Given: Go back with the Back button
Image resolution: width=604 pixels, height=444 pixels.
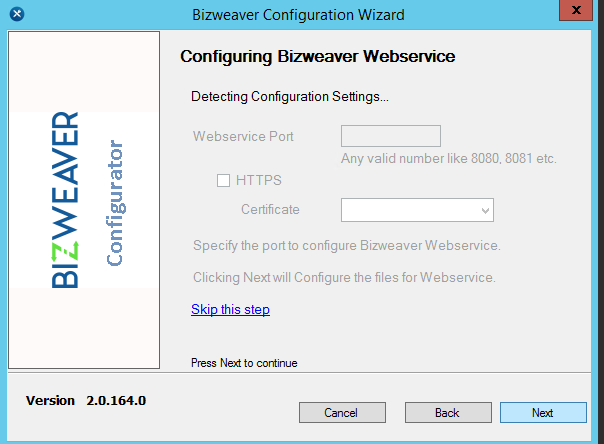Looking at the screenshot, I should tap(448, 412).
